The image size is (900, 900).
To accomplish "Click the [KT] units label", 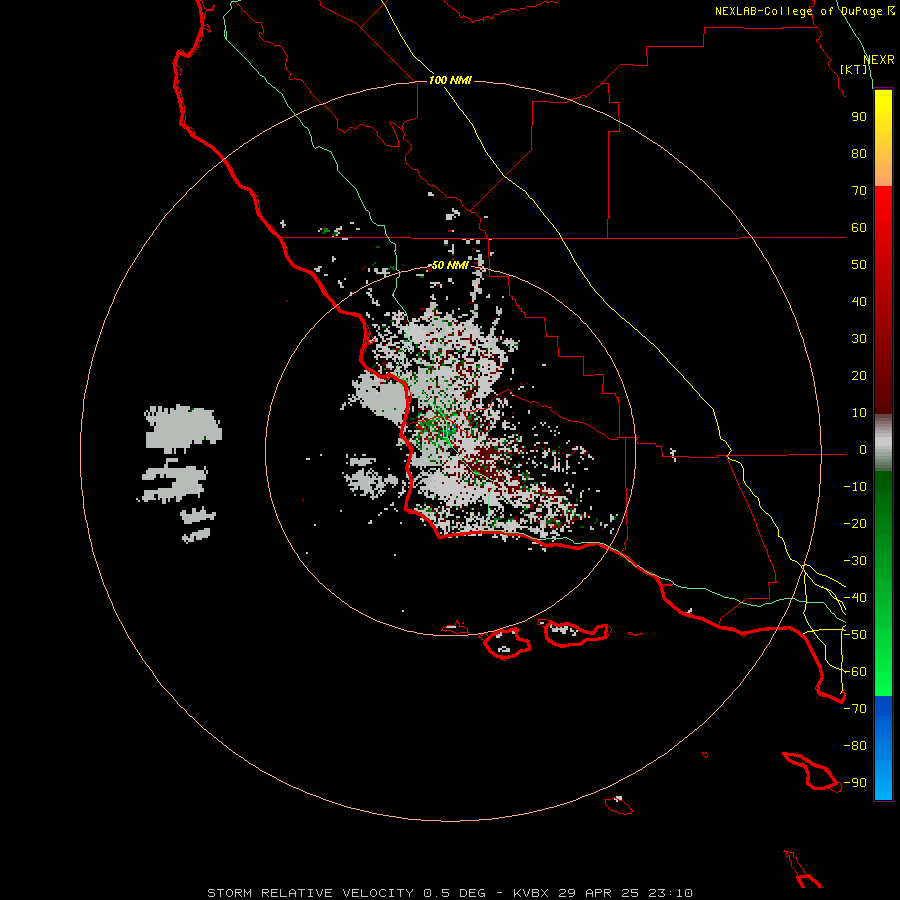I will 854,69.
